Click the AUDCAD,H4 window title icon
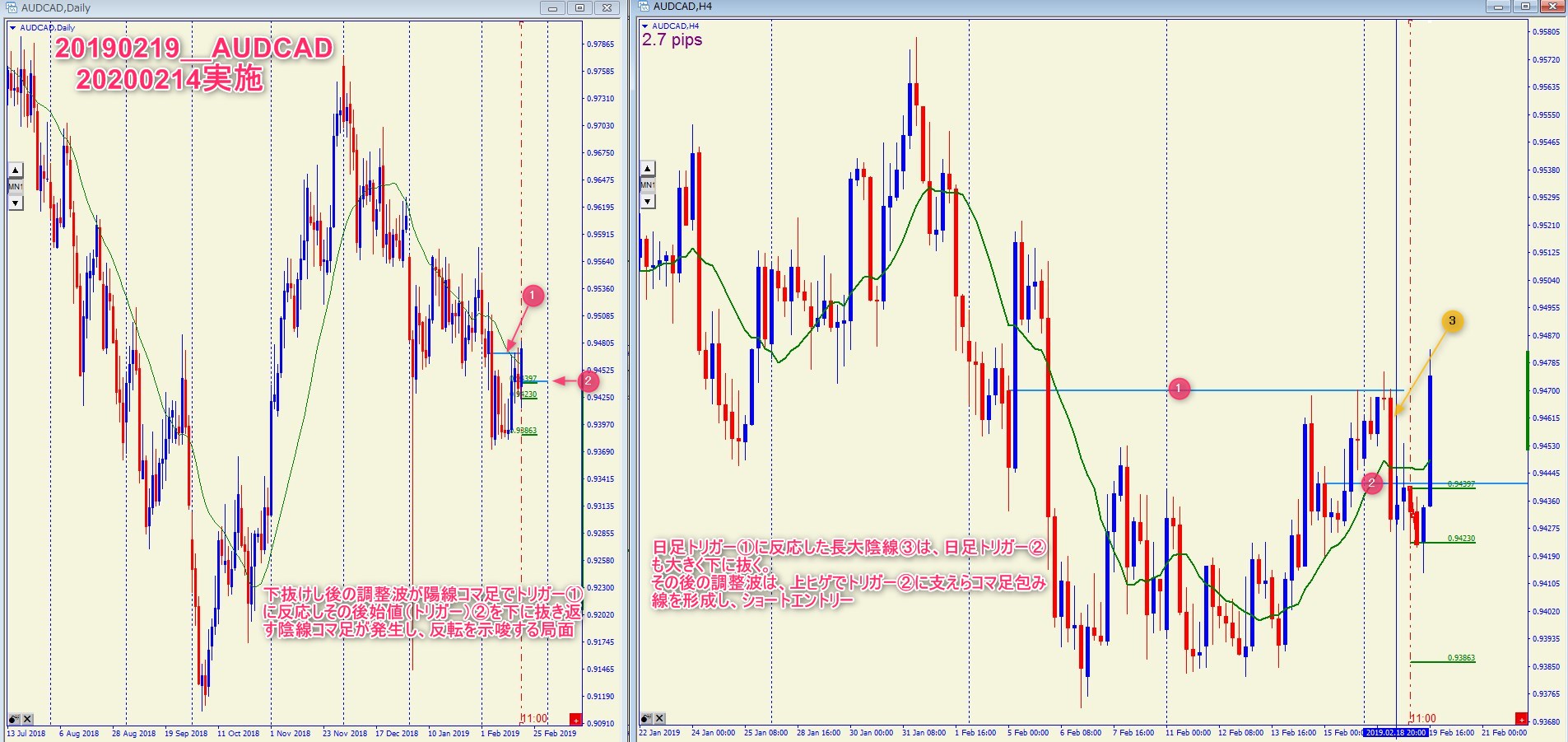1568x742 pixels. [x=644, y=7]
